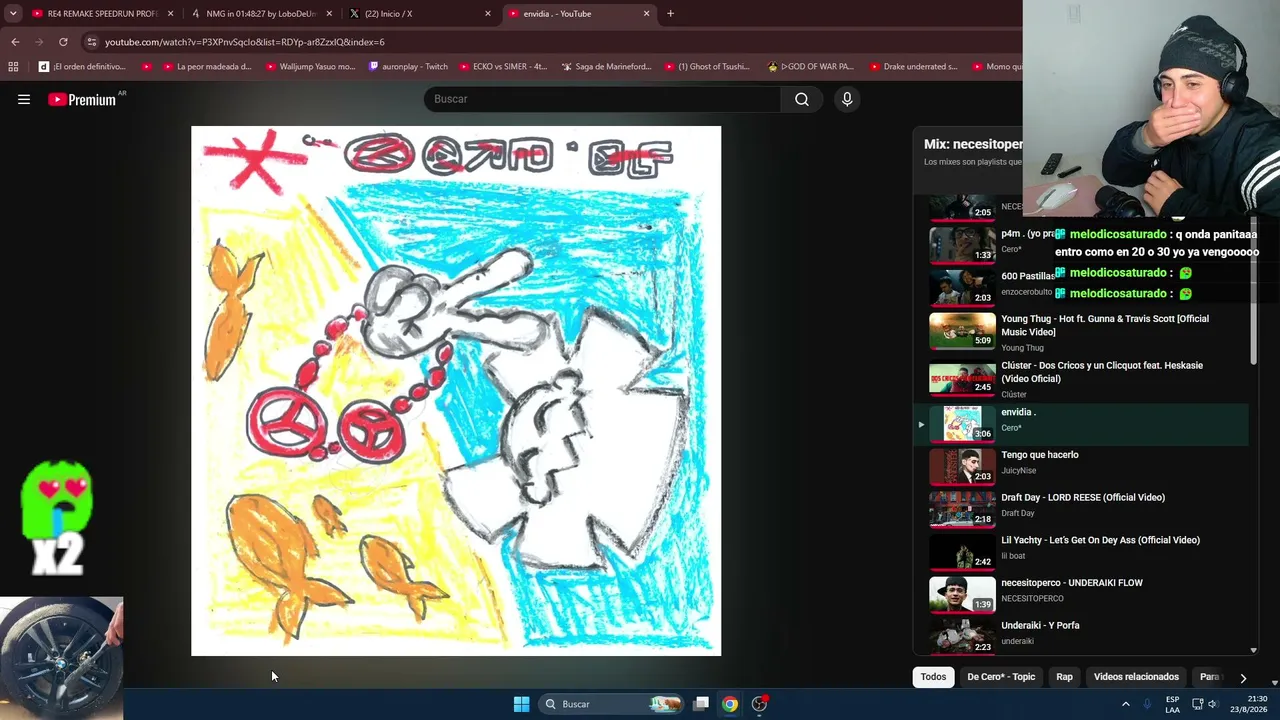The width and height of the screenshot is (1280, 720).
Task: Show more filter chips with right arrow
Action: click(x=1243, y=677)
